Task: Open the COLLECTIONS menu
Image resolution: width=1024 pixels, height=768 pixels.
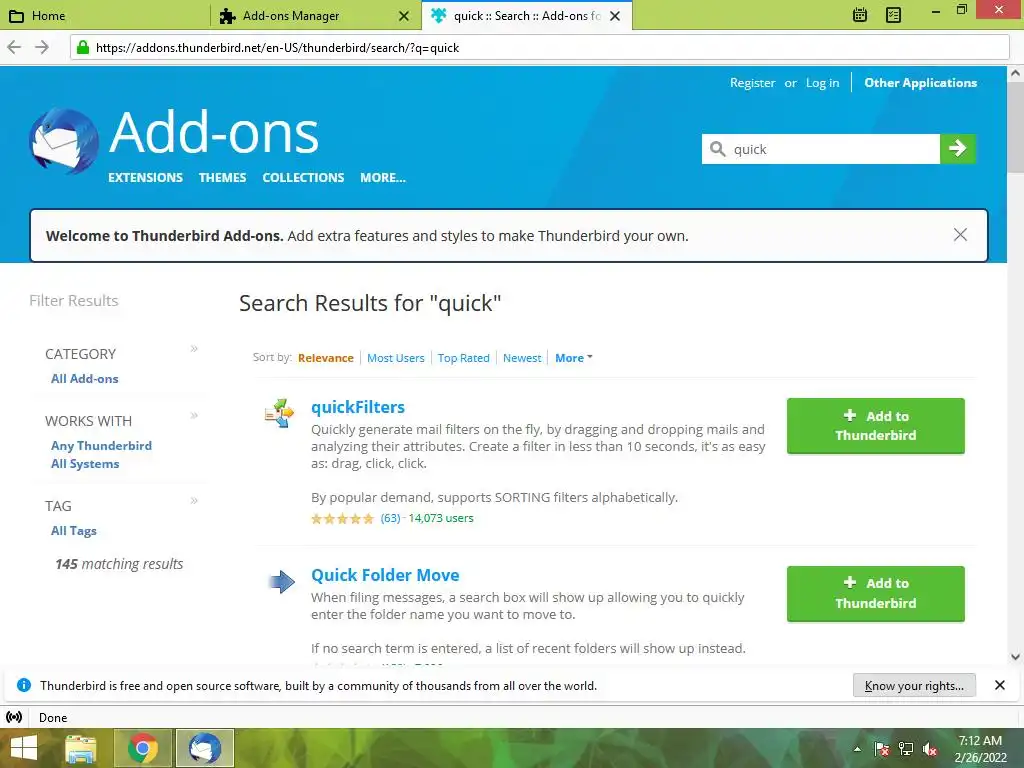Action: point(303,178)
